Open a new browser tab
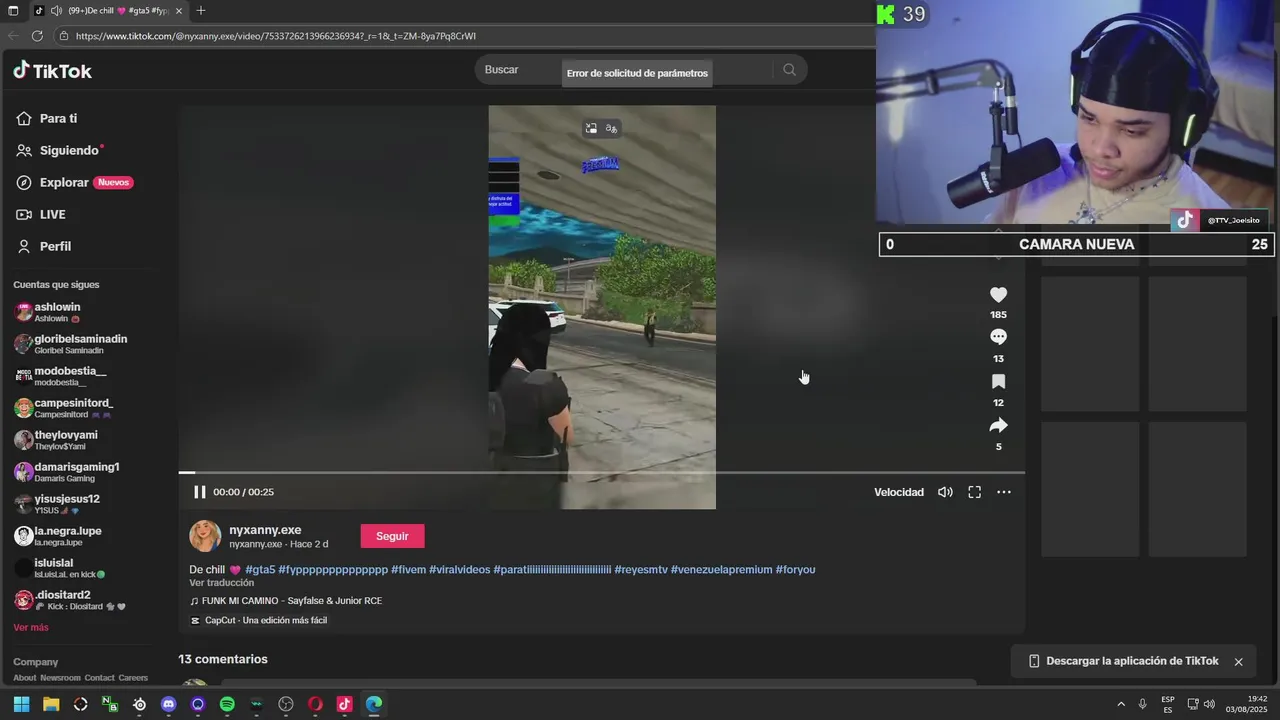The width and height of the screenshot is (1280, 720). 200,11
